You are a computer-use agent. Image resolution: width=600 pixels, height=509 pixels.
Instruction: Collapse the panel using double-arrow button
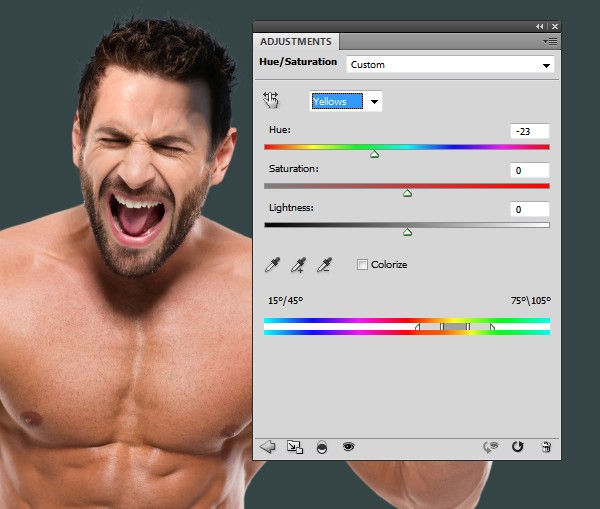pos(540,26)
